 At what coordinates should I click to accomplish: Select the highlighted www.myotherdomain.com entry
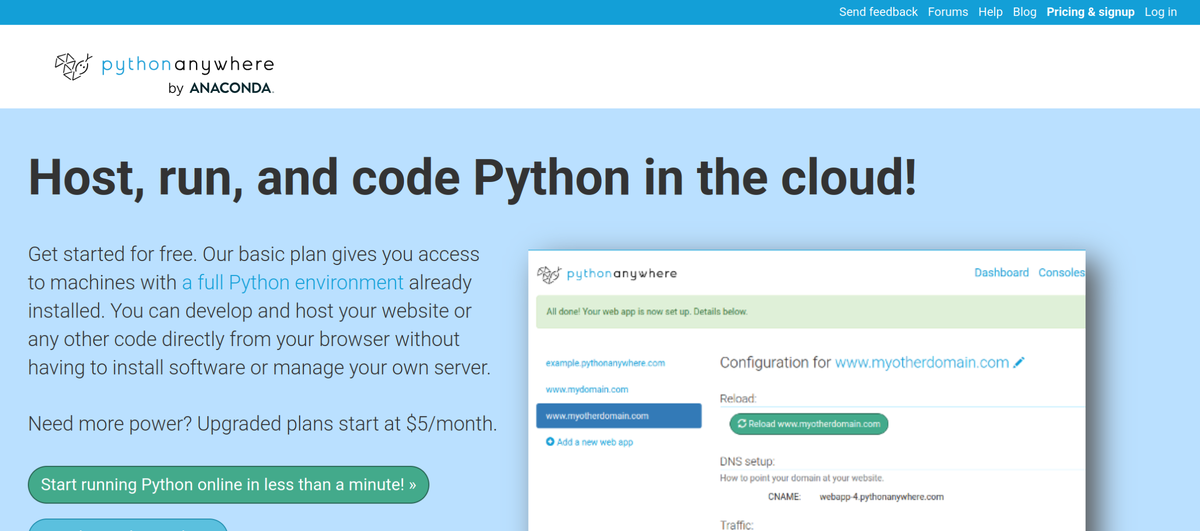pos(619,415)
